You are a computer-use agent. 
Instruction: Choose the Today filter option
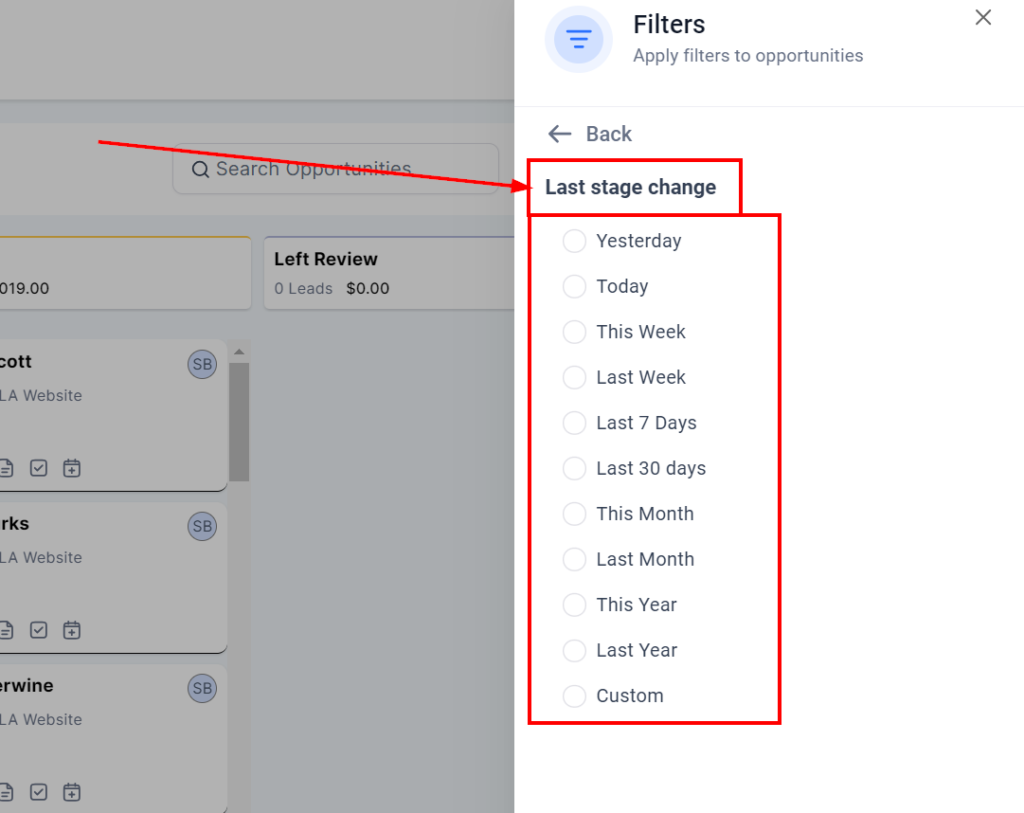[574, 287]
